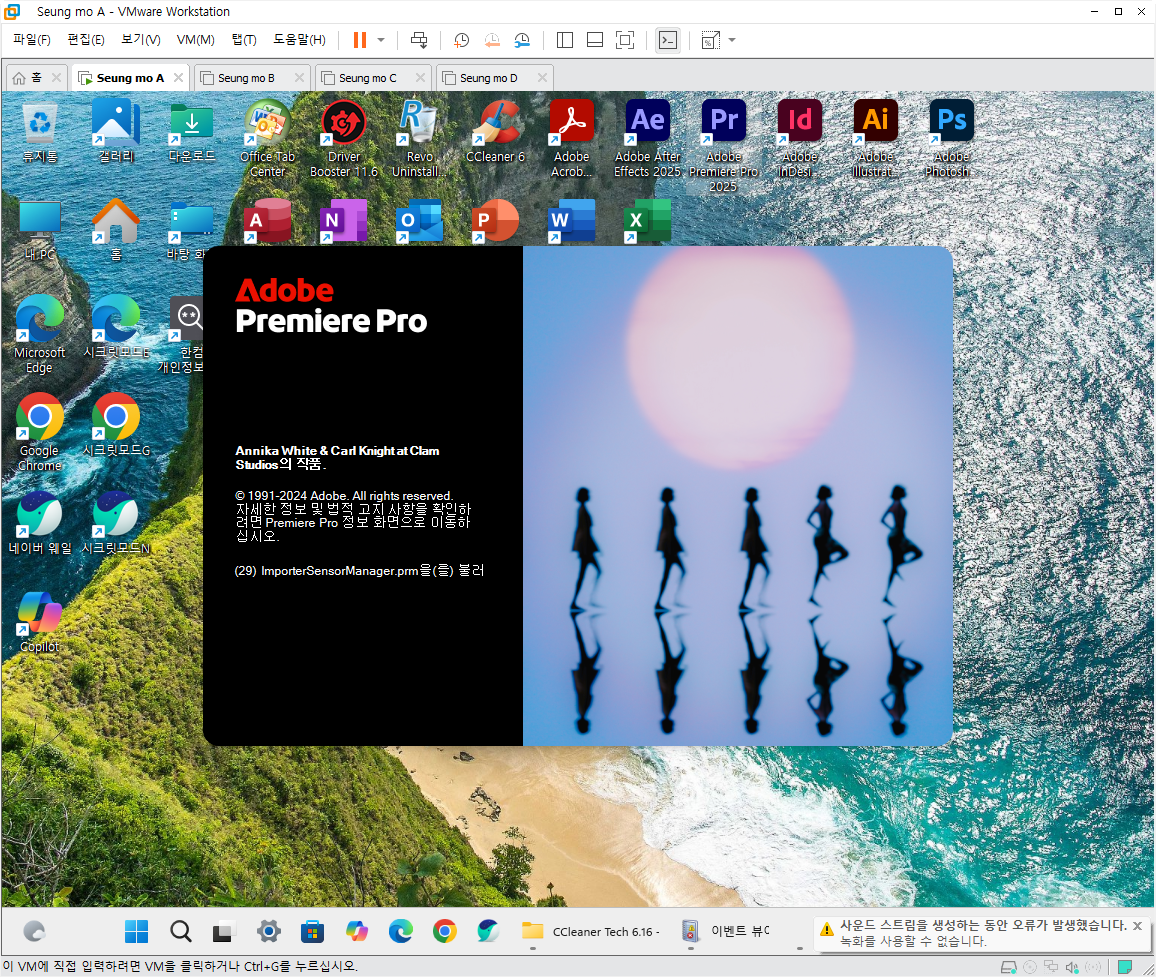Screen dimensions: 1156x977
Task: Toggle the thumbnail bar view
Action: (x=595, y=40)
